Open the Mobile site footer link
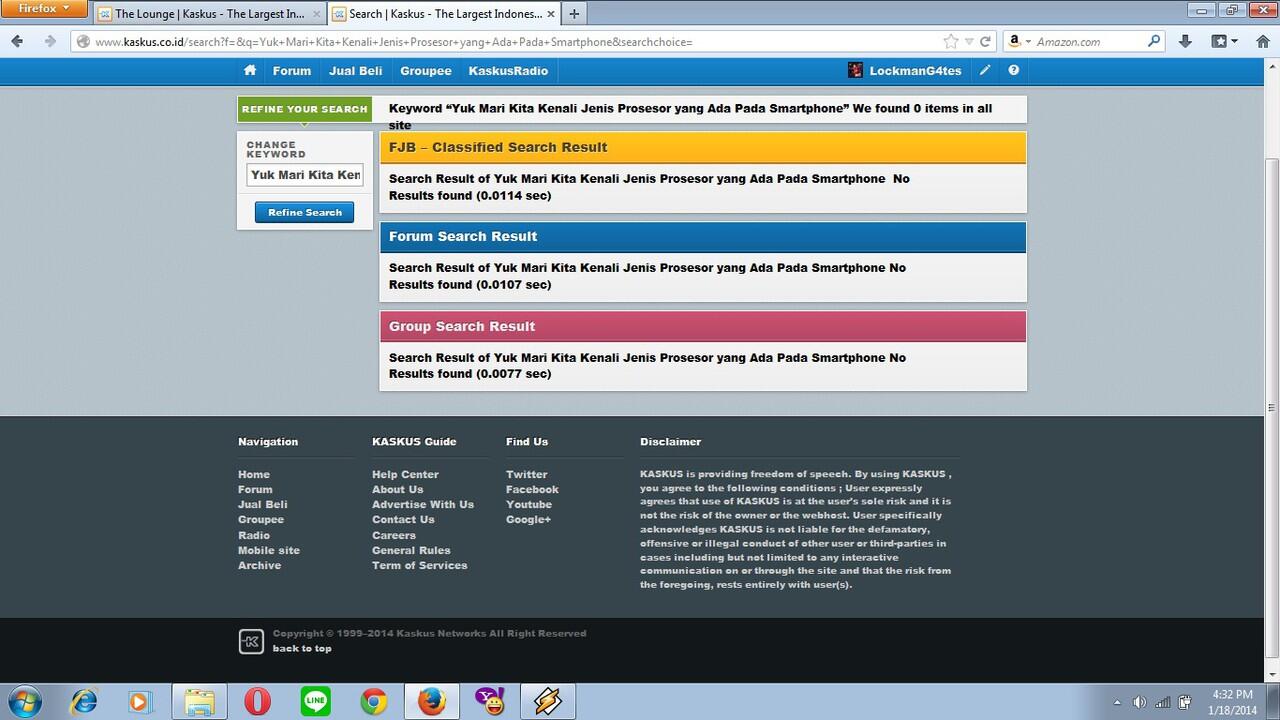1280x720 pixels. [x=269, y=550]
